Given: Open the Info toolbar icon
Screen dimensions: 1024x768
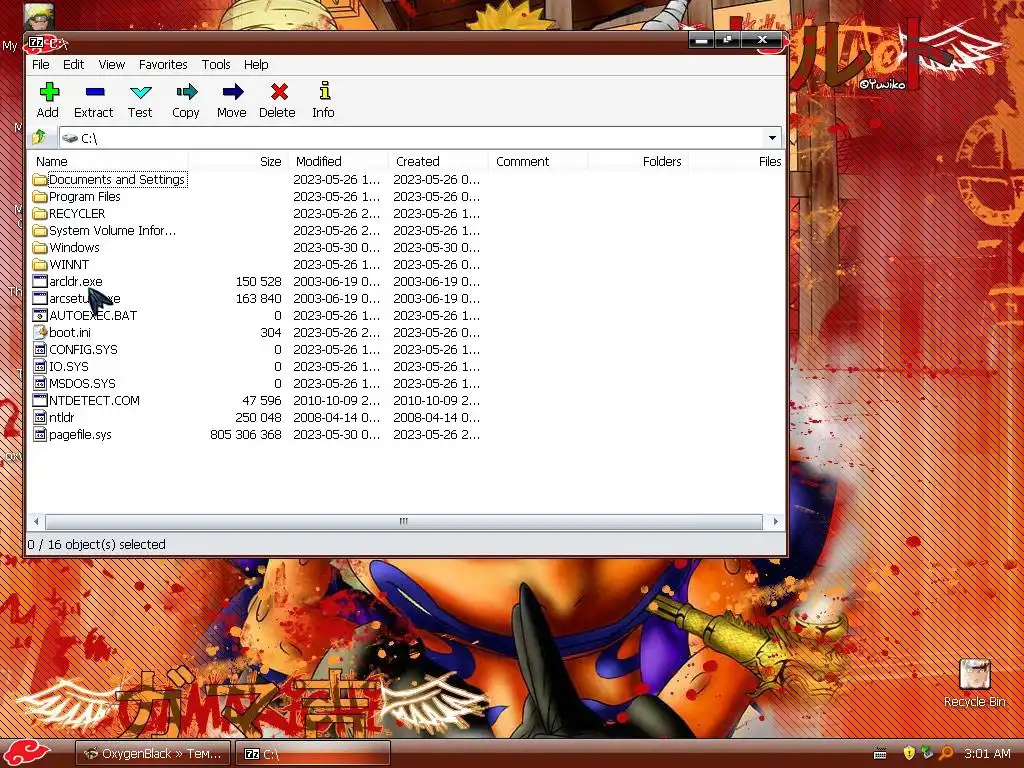Looking at the screenshot, I should (x=325, y=90).
